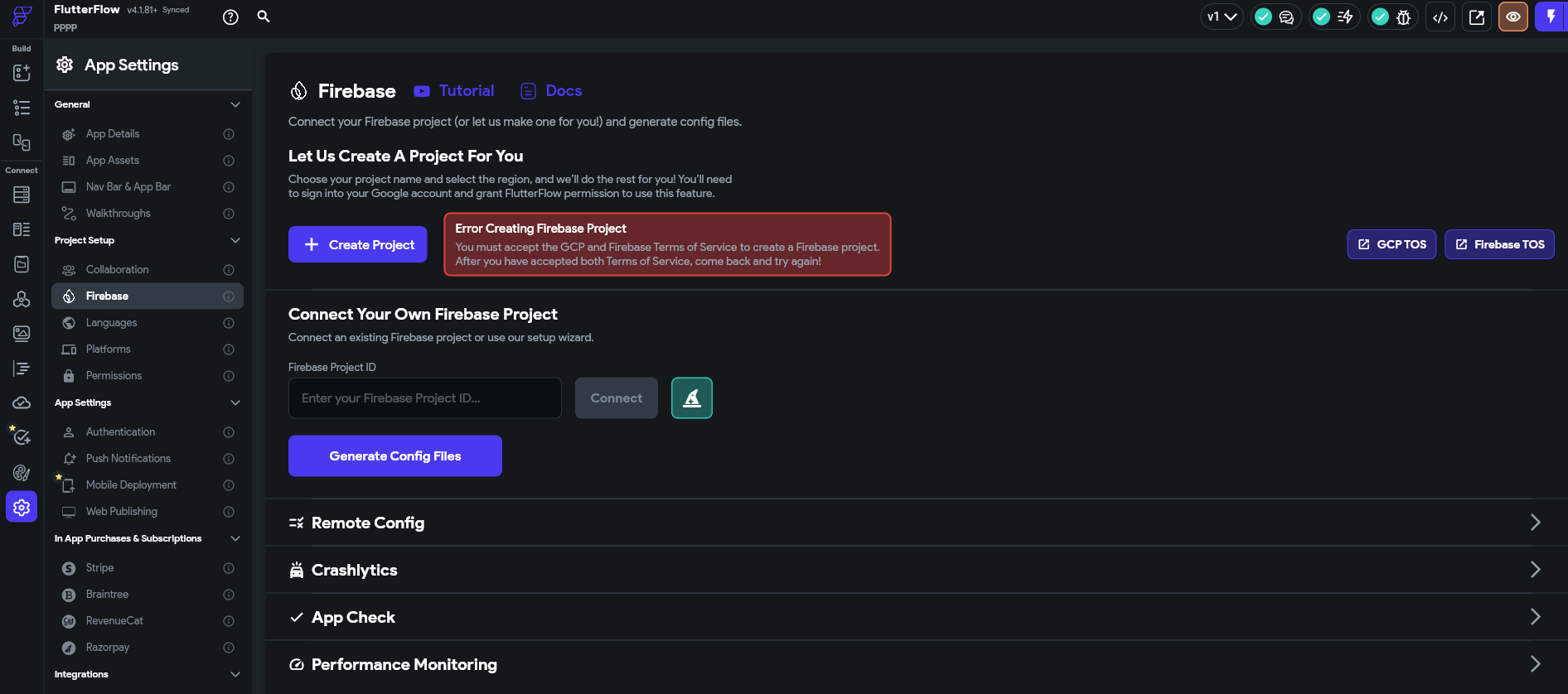Open the help question mark icon
The image size is (1568, 694).
(x=230, y=17)
